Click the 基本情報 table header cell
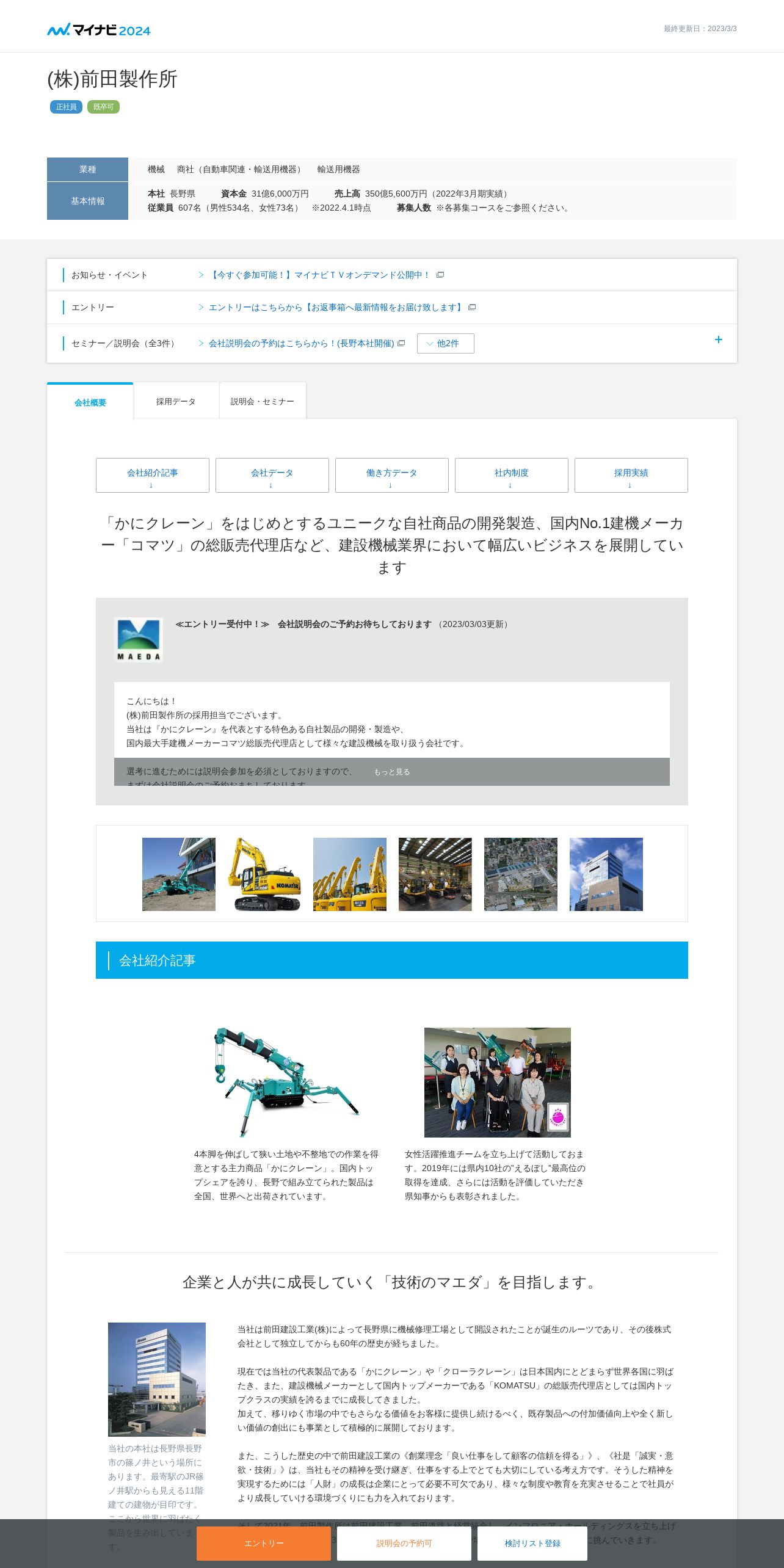Image resolution: width=784 pixels, height=1568 pixels. click(87, 201)
